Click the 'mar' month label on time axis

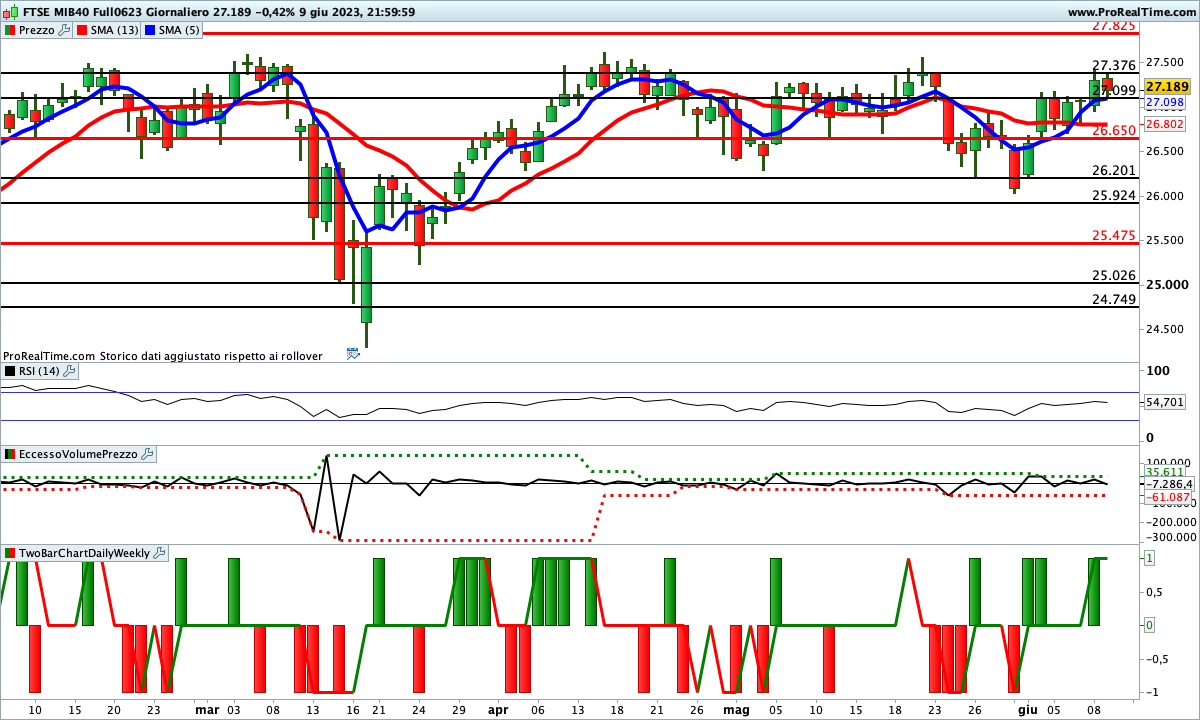click(207, 709)
